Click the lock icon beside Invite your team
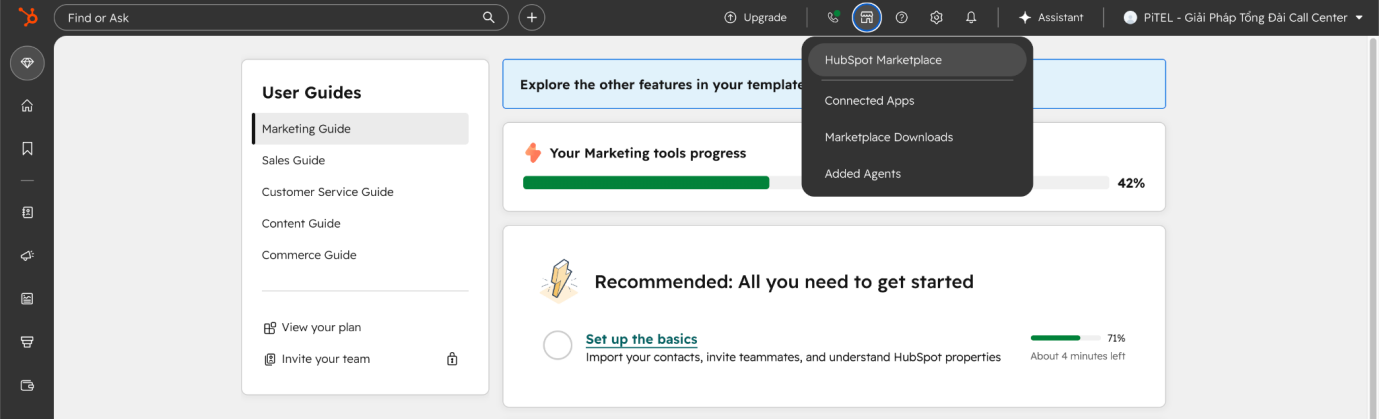Viewport: 1379px width, 419px height. click(x=452, y=359)
